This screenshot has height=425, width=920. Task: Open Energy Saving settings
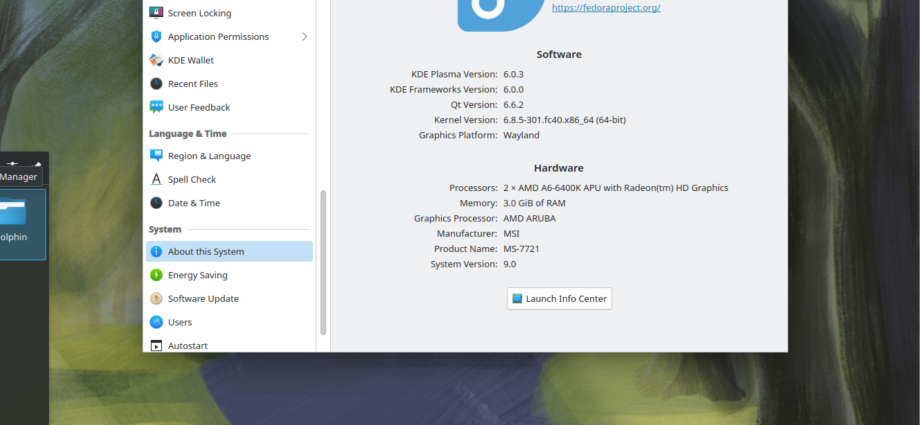229,275
